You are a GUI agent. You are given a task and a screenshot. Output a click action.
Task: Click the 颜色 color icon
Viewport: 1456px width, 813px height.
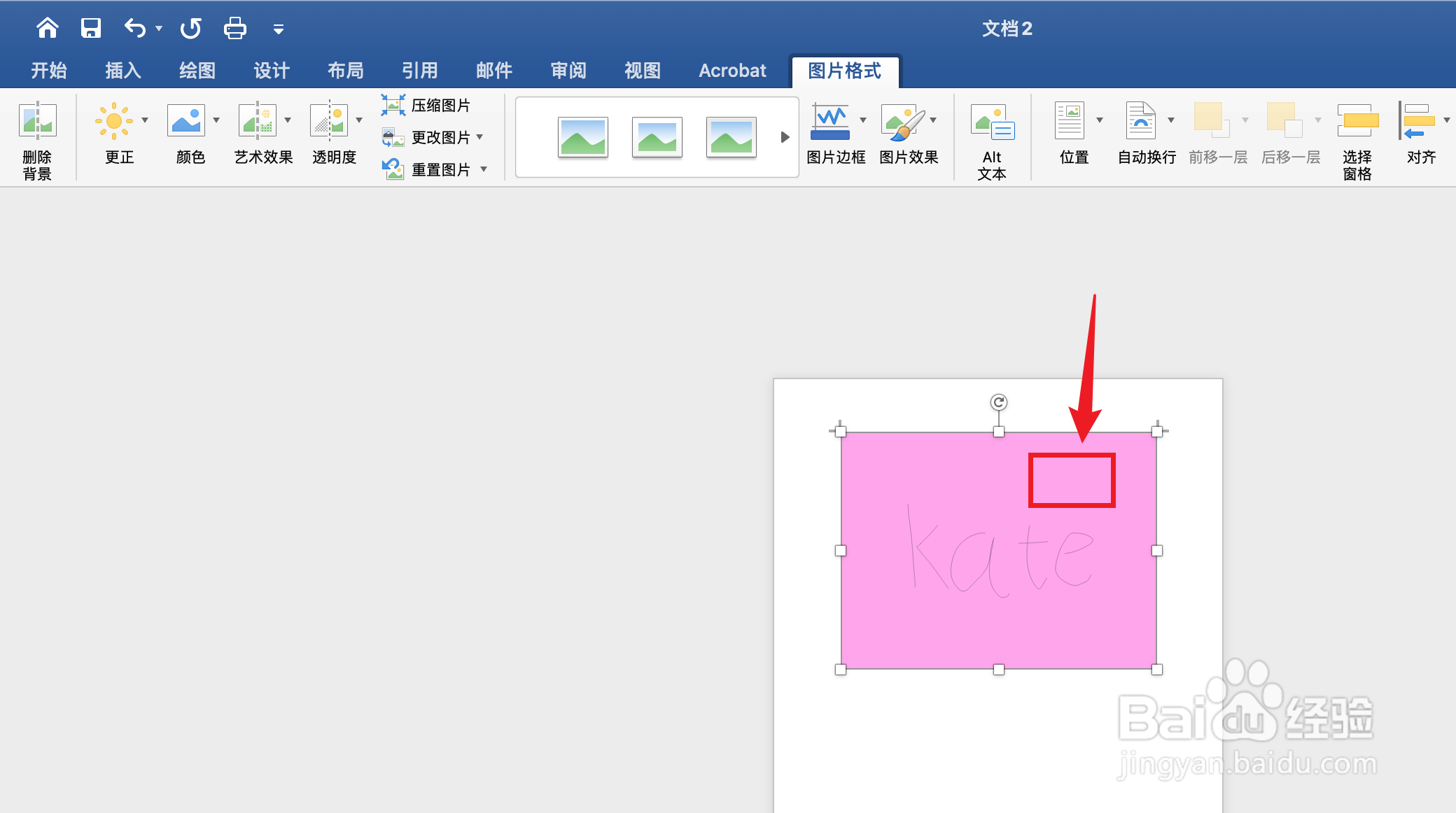tap(186, 121)
